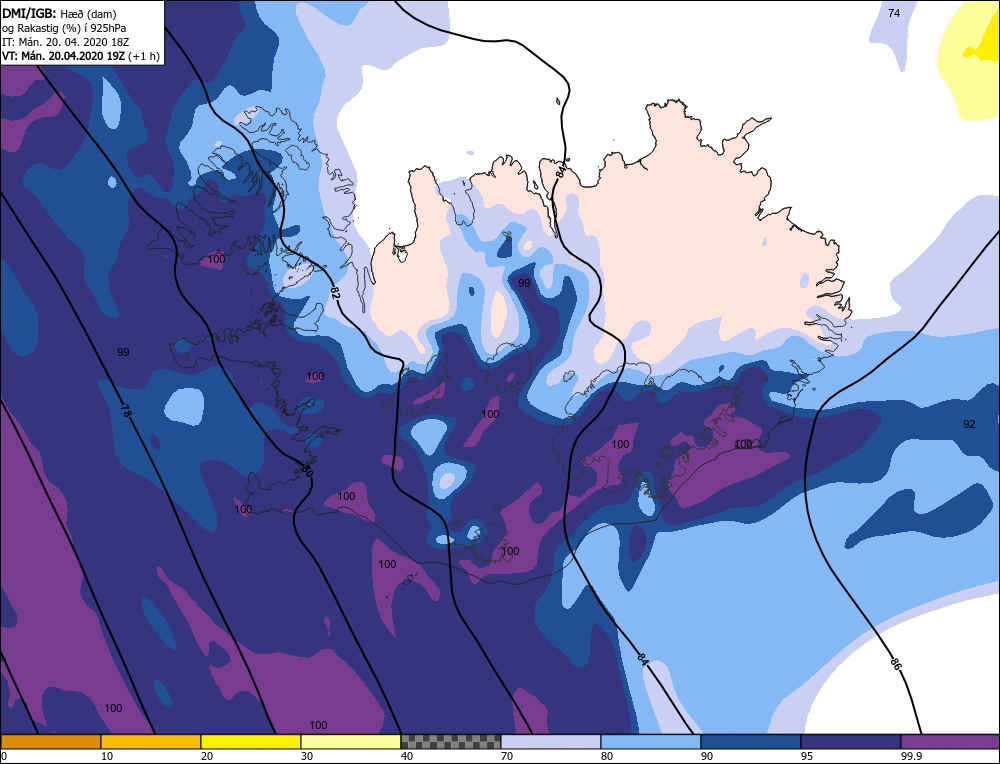Click the title text 'DMI/IGB: Hæð (dam)'
The width and height of the screenshot is (1000, 764).
point(60,13)
